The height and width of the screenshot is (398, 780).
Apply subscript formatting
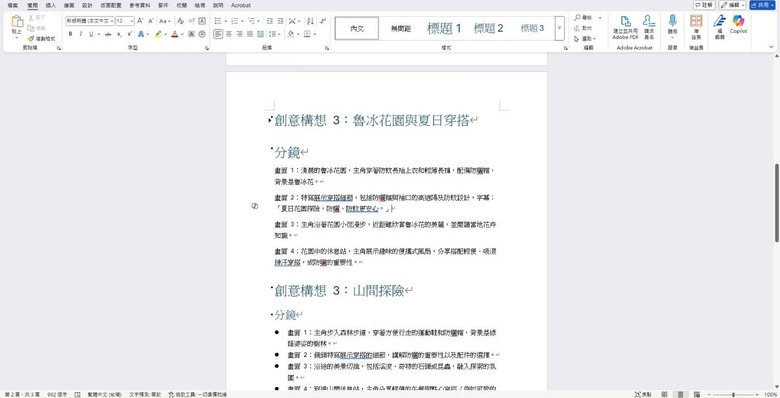click(x=119, y=34)
